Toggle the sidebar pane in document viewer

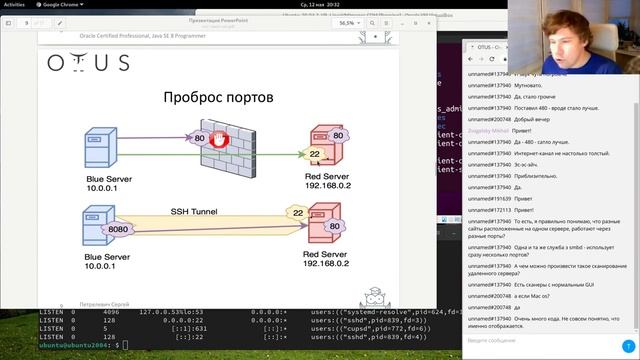pos(8,23)
